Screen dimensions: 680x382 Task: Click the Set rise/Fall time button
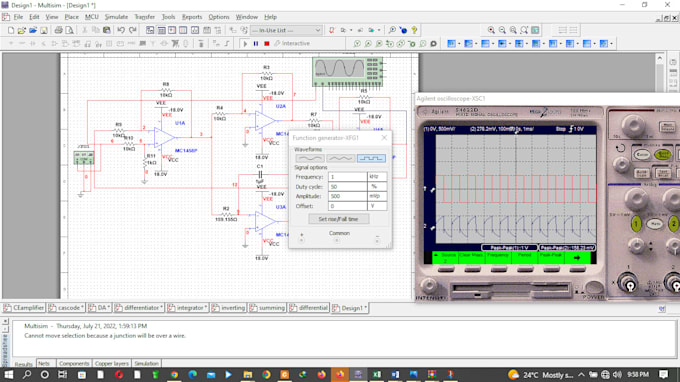point(339,219)
